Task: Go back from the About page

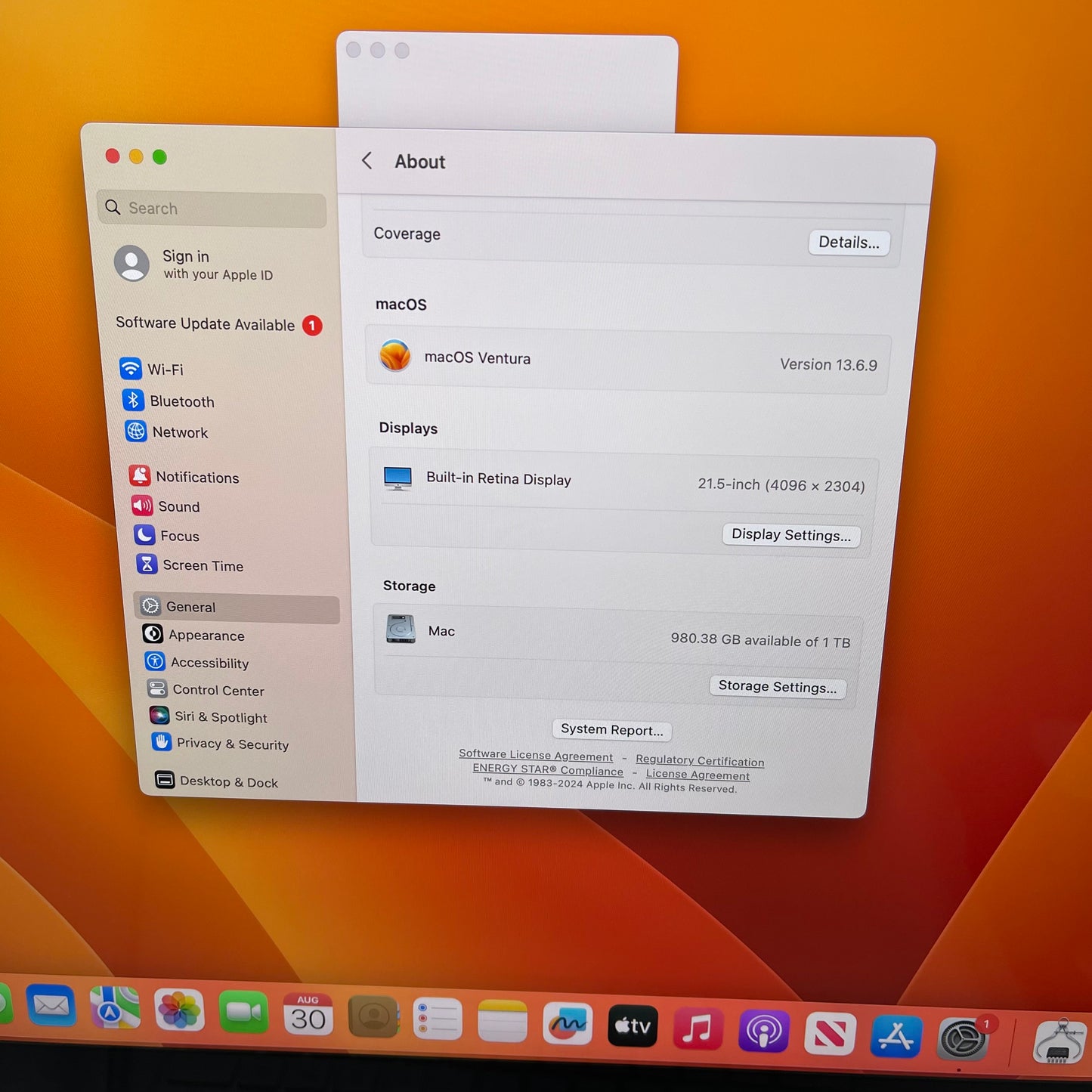Action: [367, 160]
